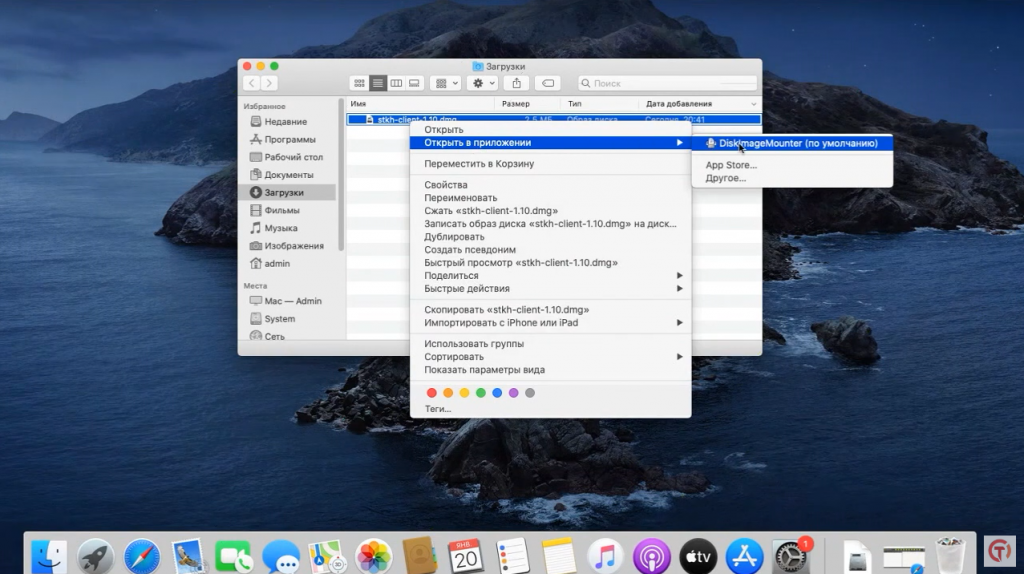
Task: Focus the Поиск search field
Action: (667, 84)
